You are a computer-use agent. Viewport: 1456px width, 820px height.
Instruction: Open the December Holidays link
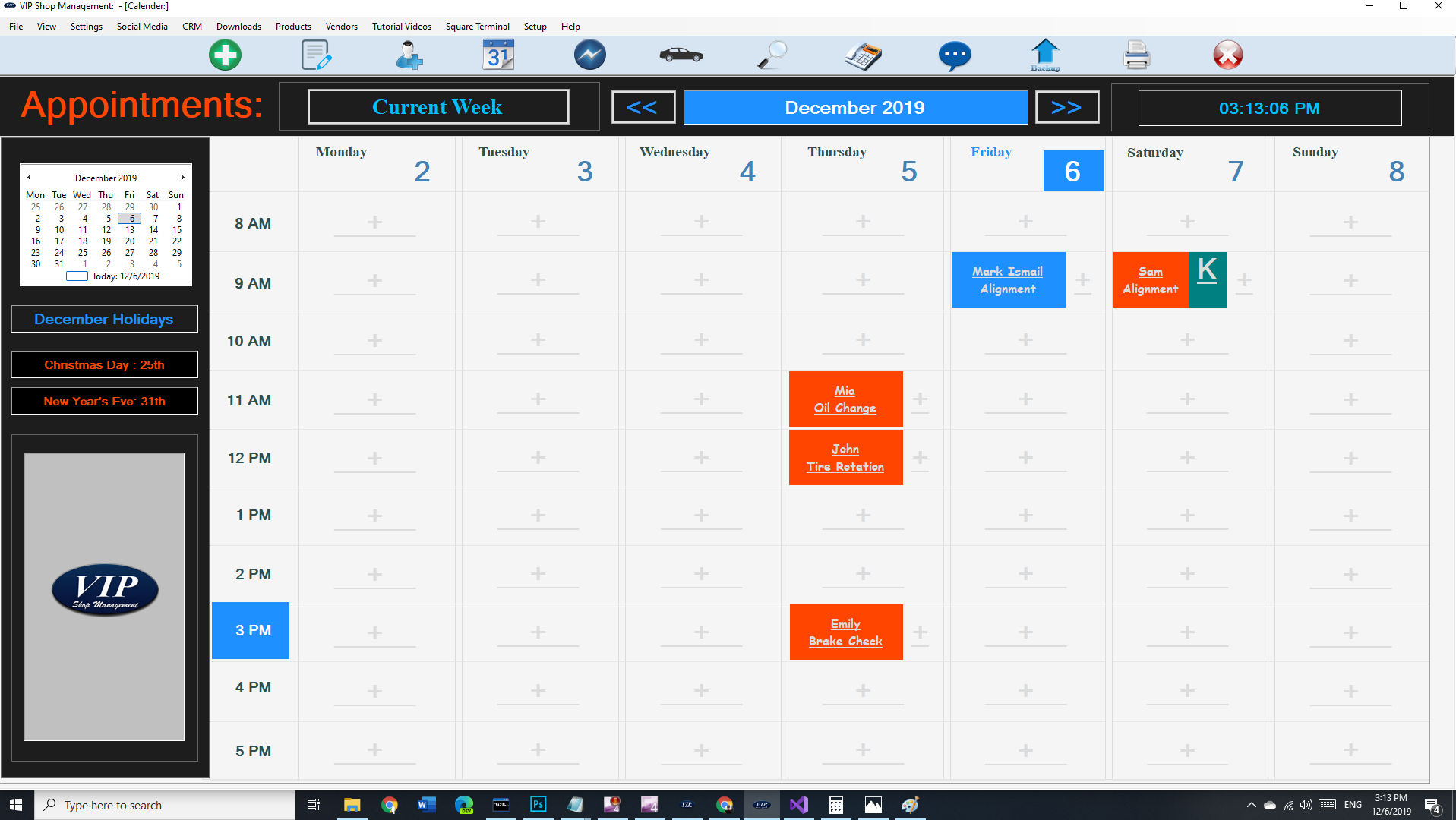pyautogui.click(x=104, y=319)
